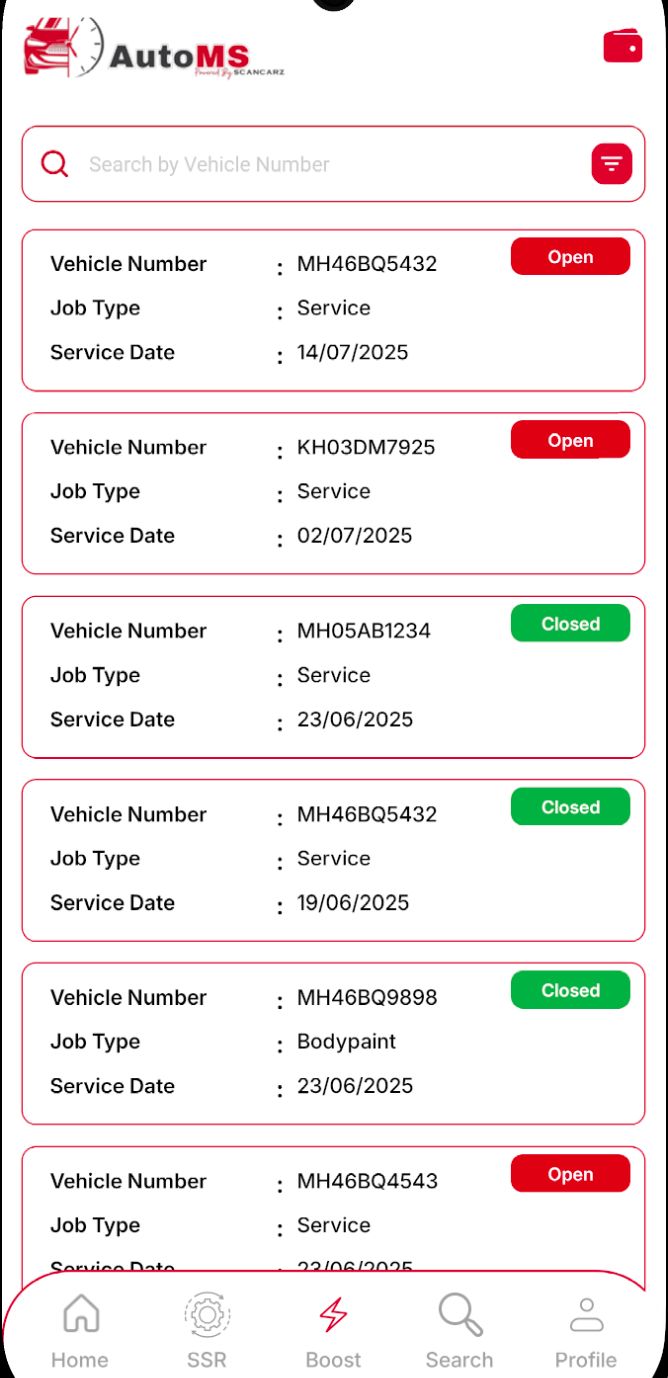Tap the red filter icon
This screenshot has width=668, height=1378.
point(611,164)
